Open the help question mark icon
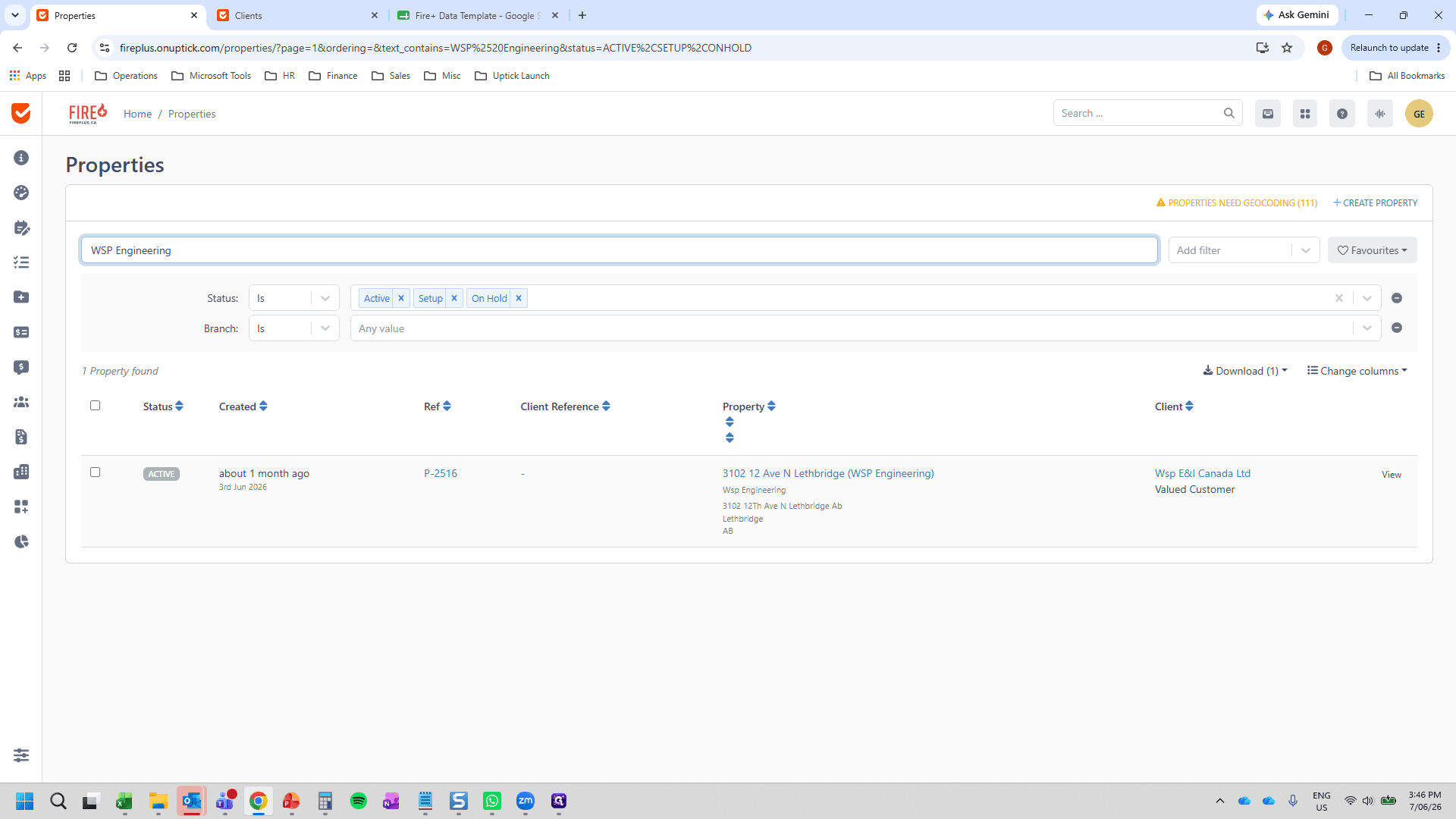This screenshot has width=1456, height=819. click(1342, 114)
